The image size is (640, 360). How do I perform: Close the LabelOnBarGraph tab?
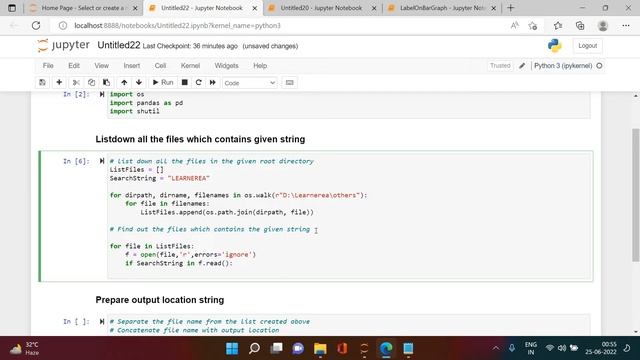coord(493,8)
